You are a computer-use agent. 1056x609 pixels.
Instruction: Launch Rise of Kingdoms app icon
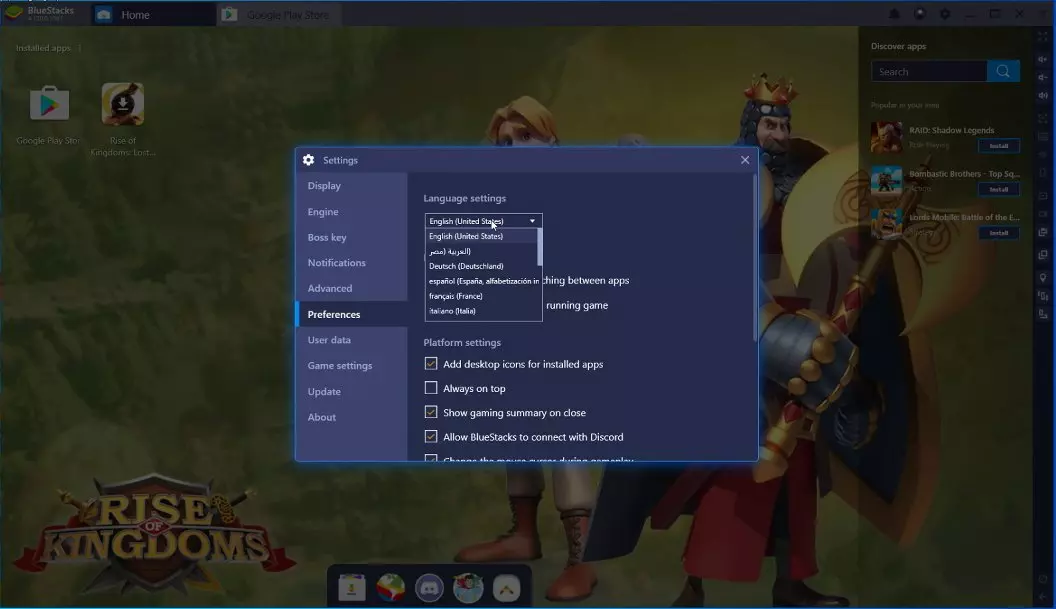click(x=122, y=105)
